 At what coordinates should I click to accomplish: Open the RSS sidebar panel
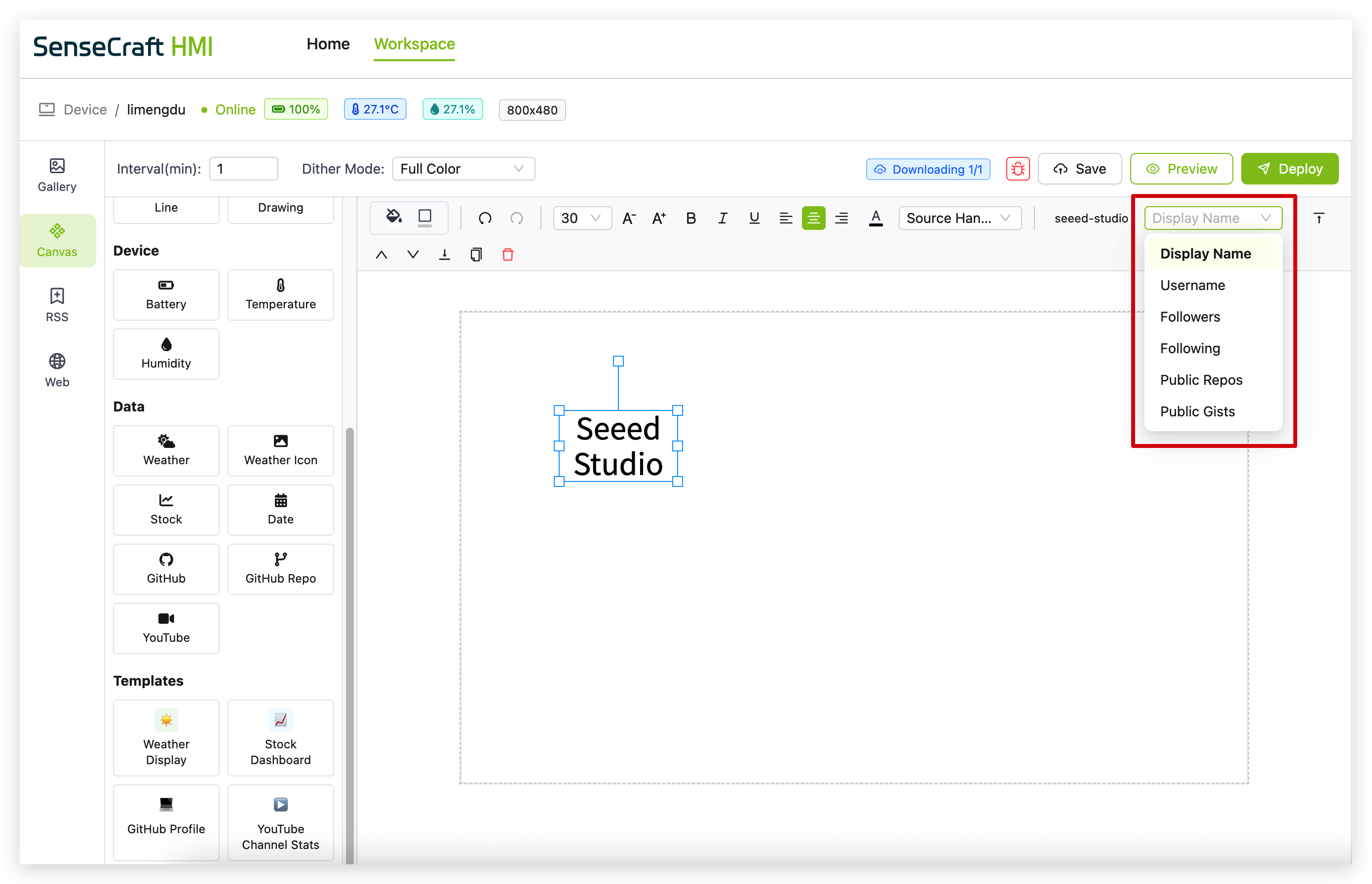57,305
